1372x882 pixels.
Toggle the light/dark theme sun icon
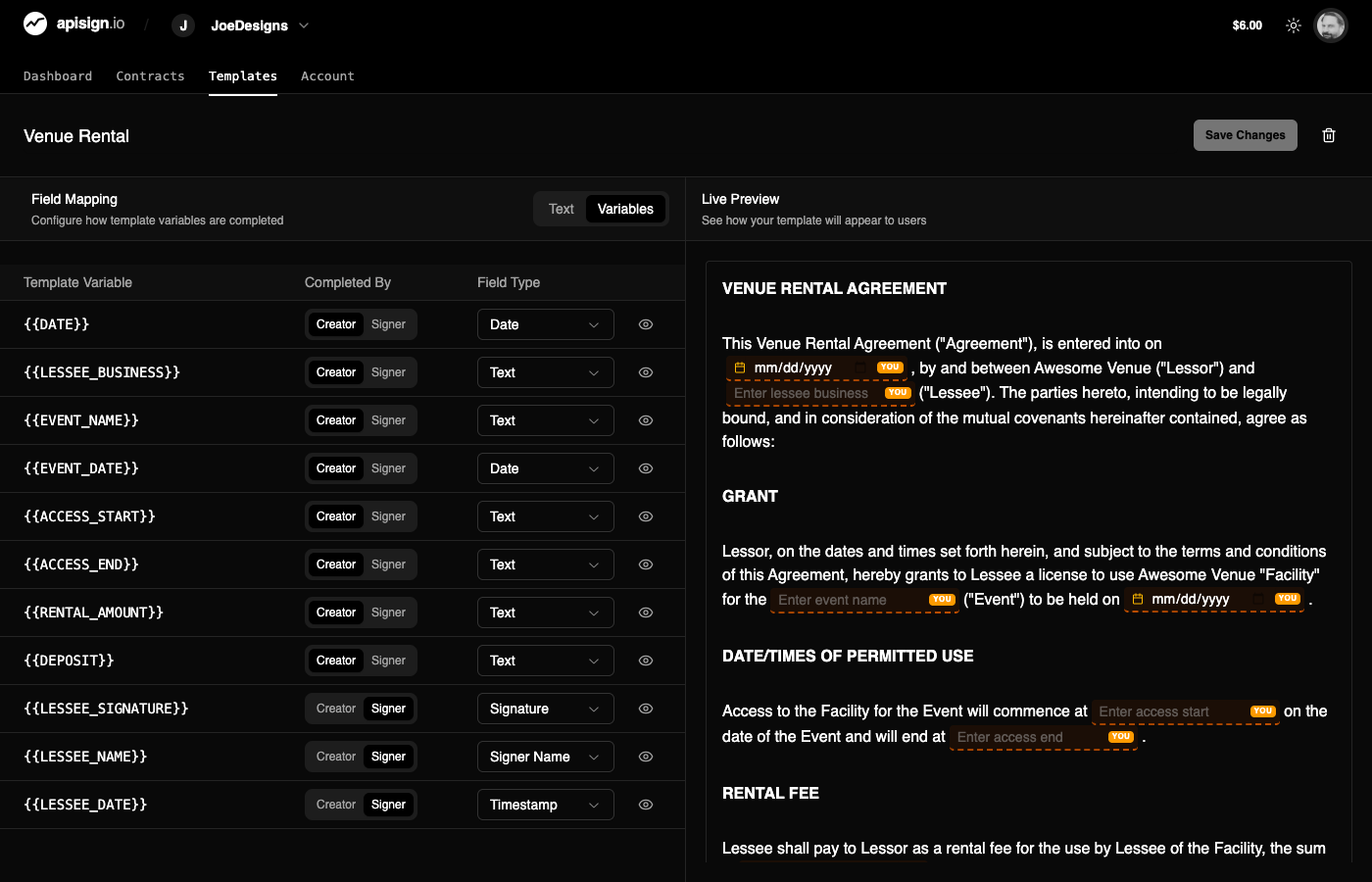click(x=1294, y=25)
